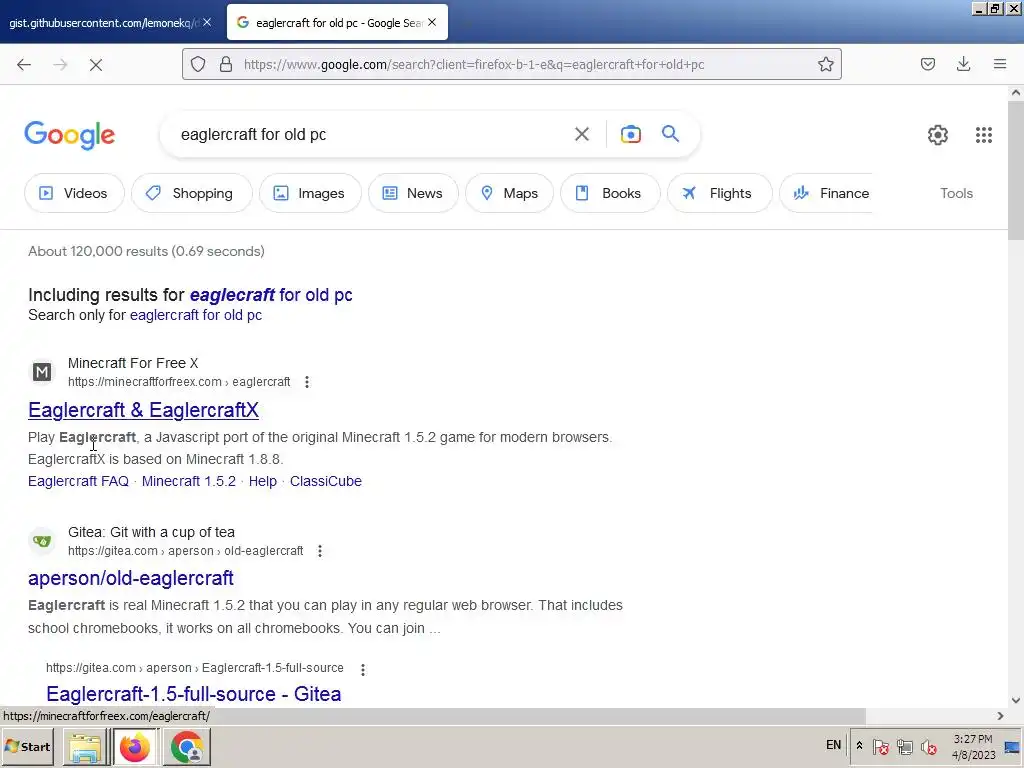Image resolution: width=1024 pixels, height=768 pixels.
Task: Show hidden tray icons arrow
Action: (x=859, y=746)
